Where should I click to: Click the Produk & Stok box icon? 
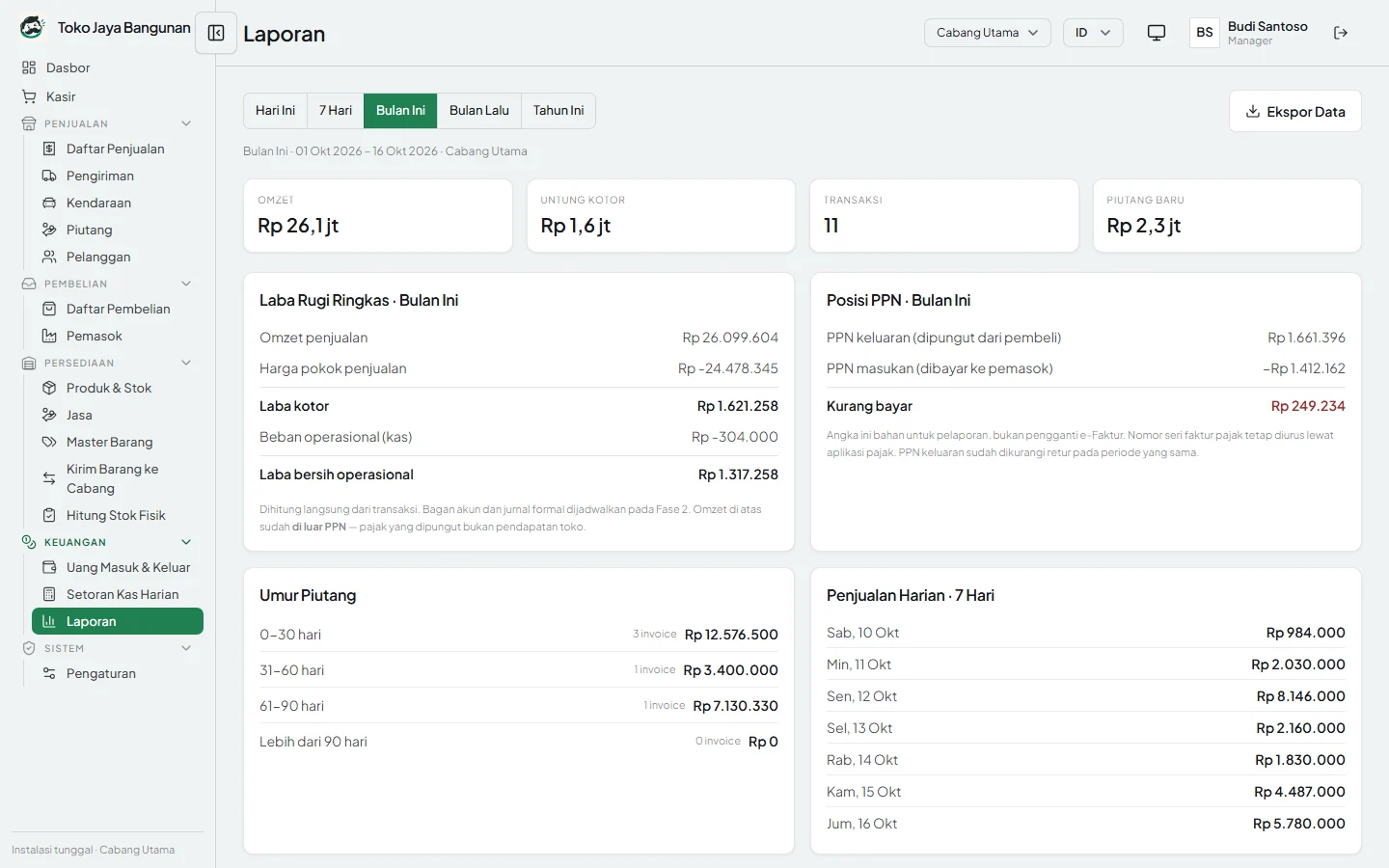[x=49, y=388]
